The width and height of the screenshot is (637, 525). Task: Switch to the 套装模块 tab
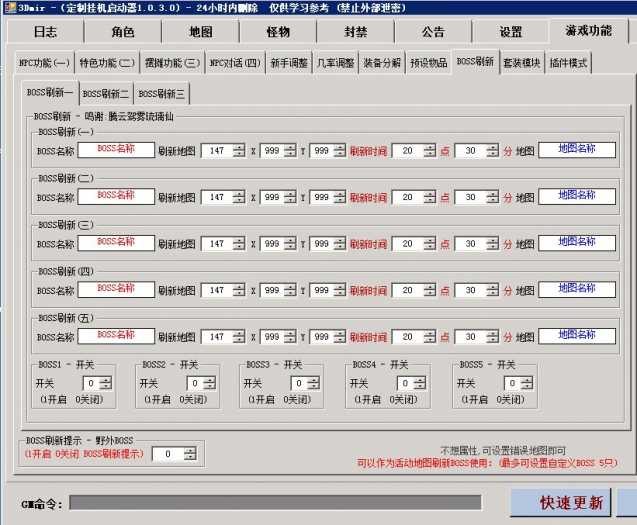521,63
